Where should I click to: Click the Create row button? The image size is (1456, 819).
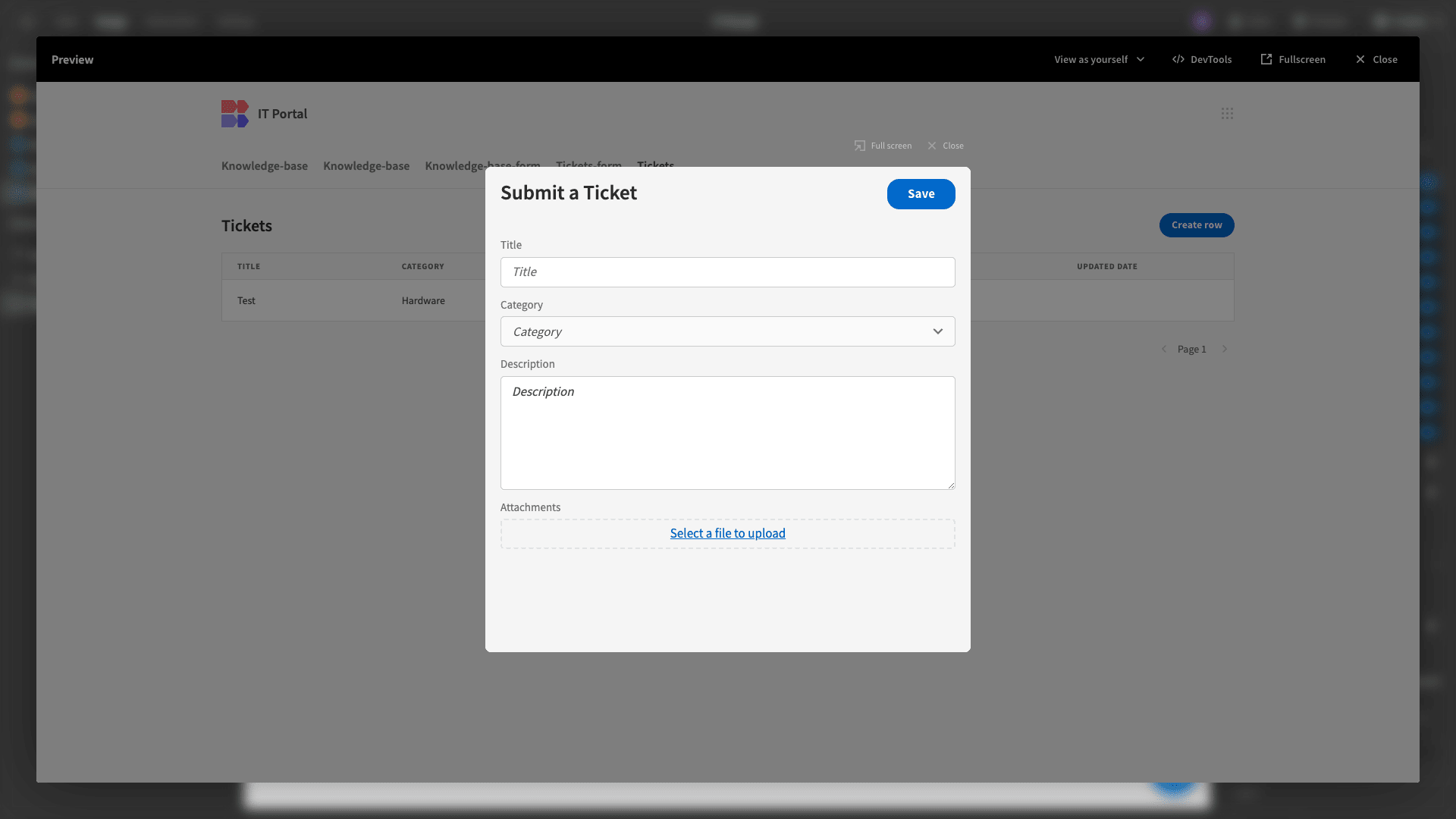pos(1196,225)
